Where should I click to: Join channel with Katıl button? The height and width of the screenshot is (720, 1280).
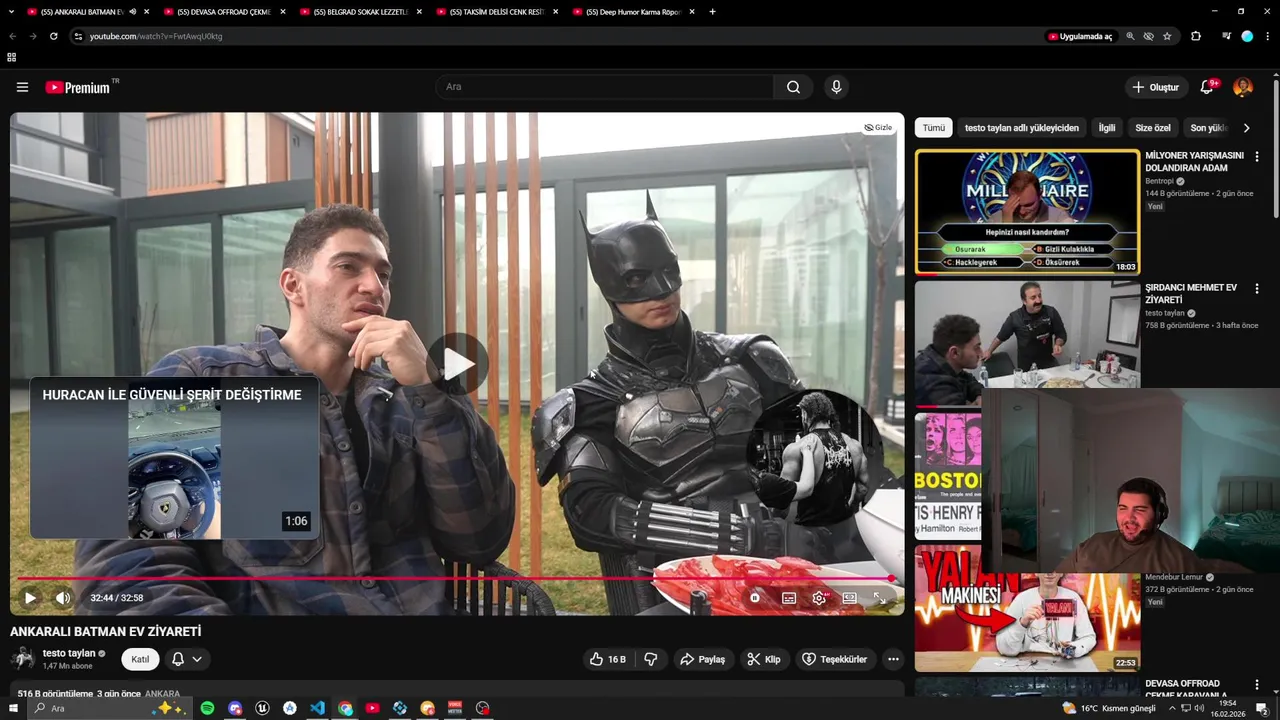coord(140,659)
